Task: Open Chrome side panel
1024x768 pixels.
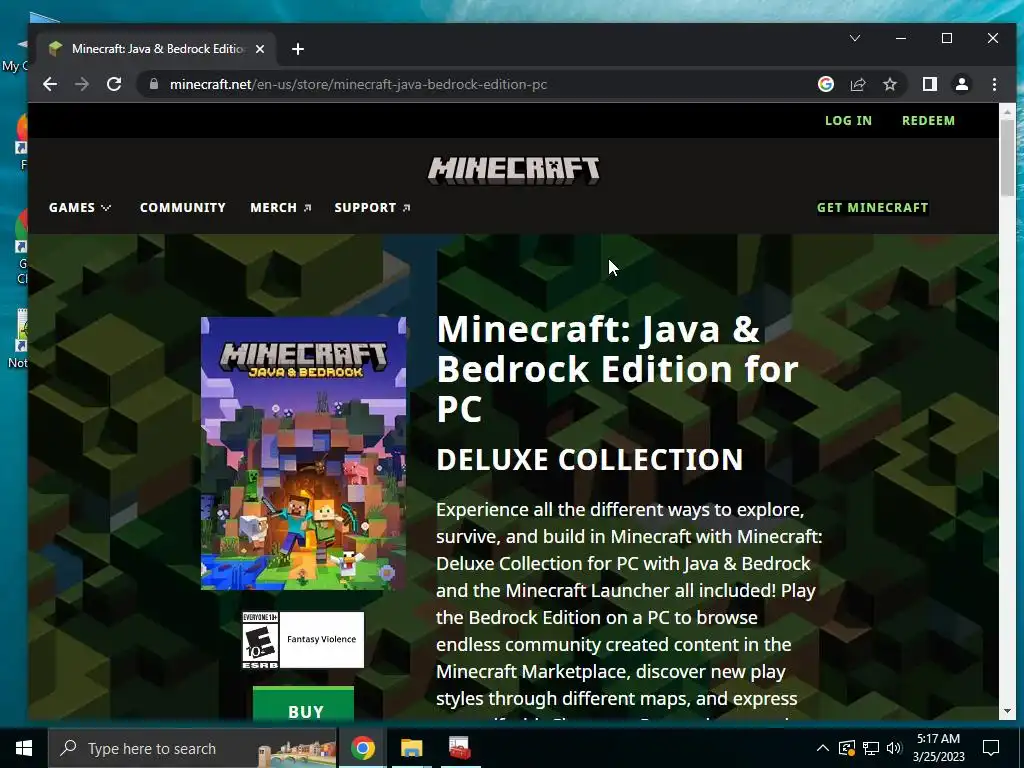Action: [929, 84]
